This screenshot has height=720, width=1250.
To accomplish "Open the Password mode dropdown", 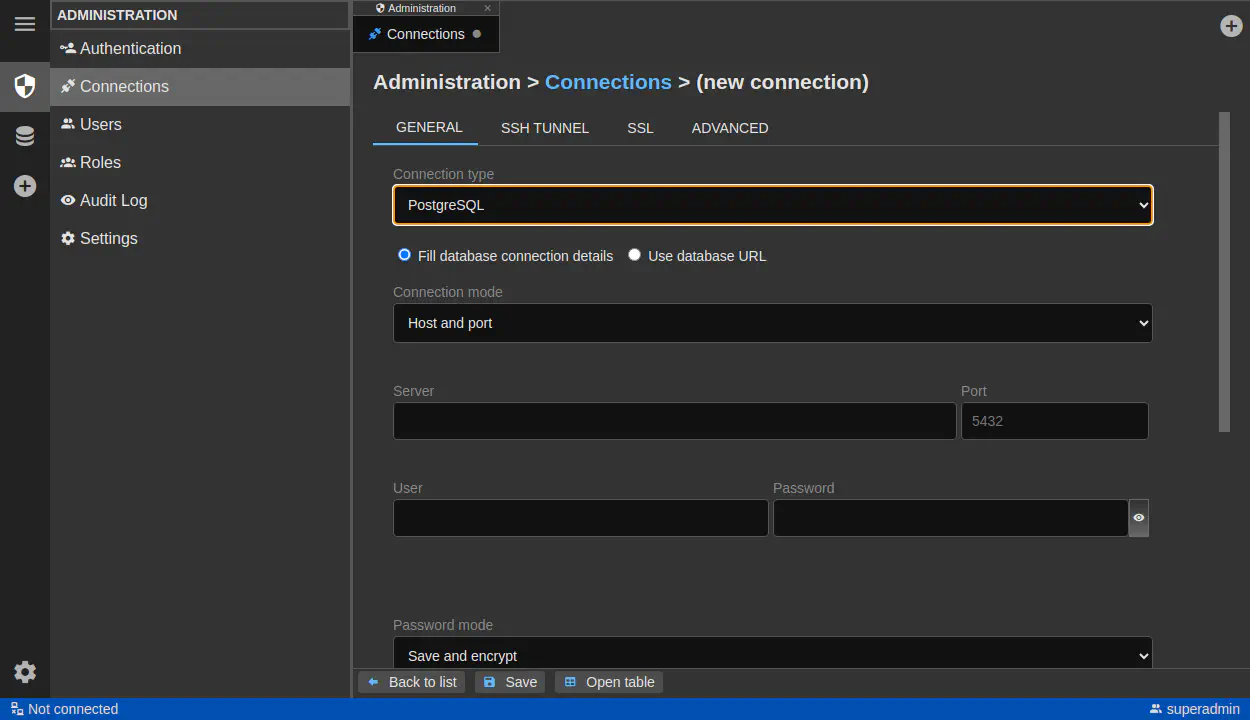I will point(773,653).
